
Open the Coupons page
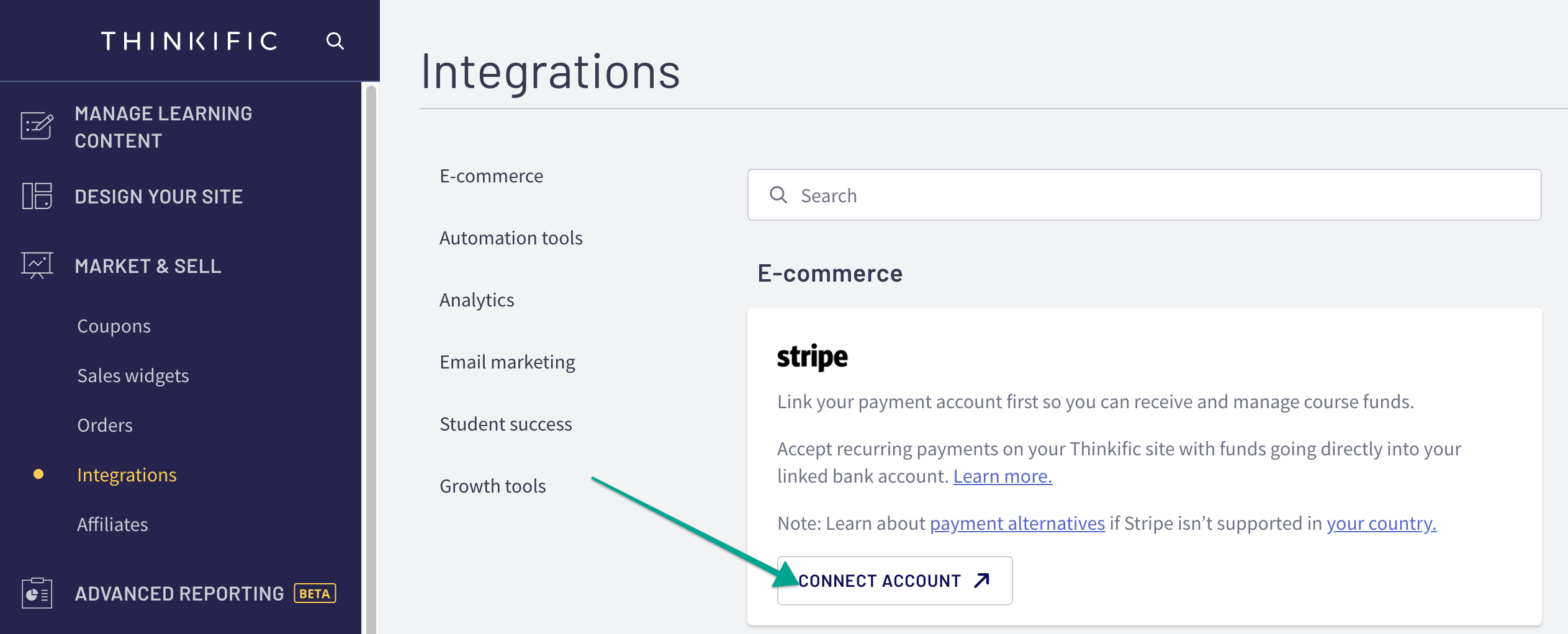[x=114, y=325]
